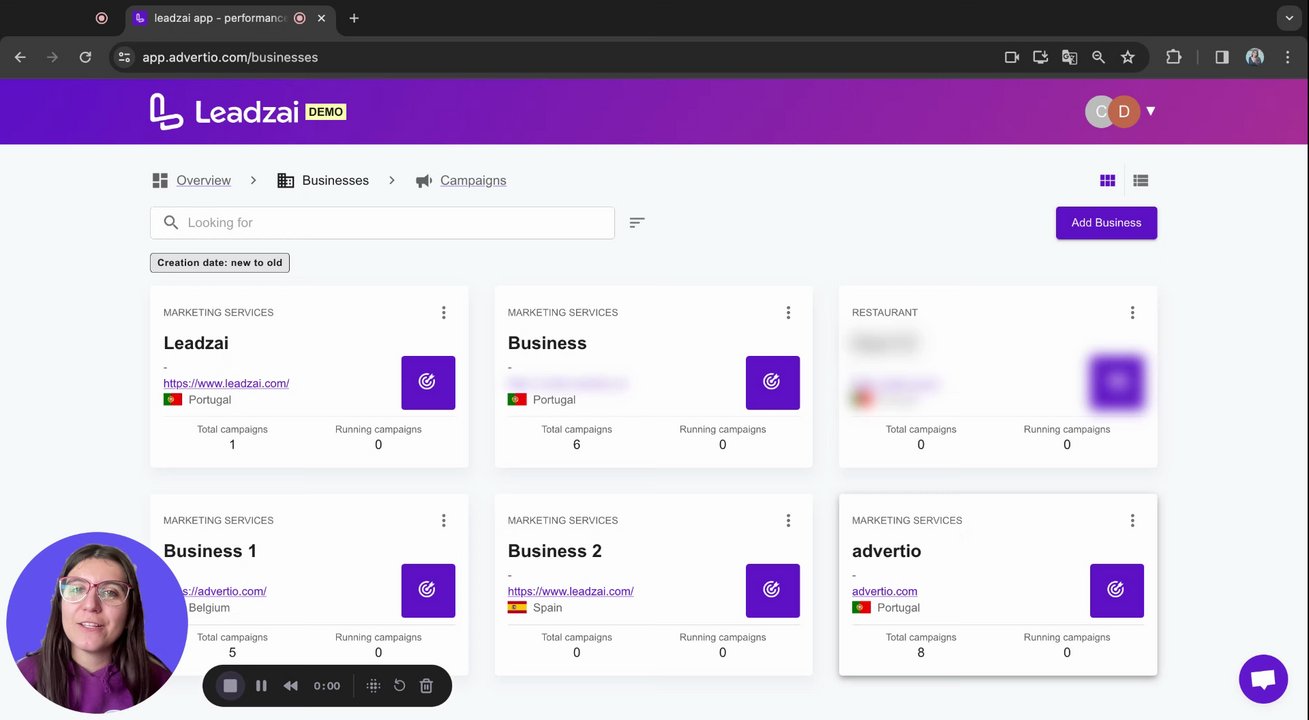Open the advertio card target icon
This screenshot has height=720, width=1309.
point(1116,590)
